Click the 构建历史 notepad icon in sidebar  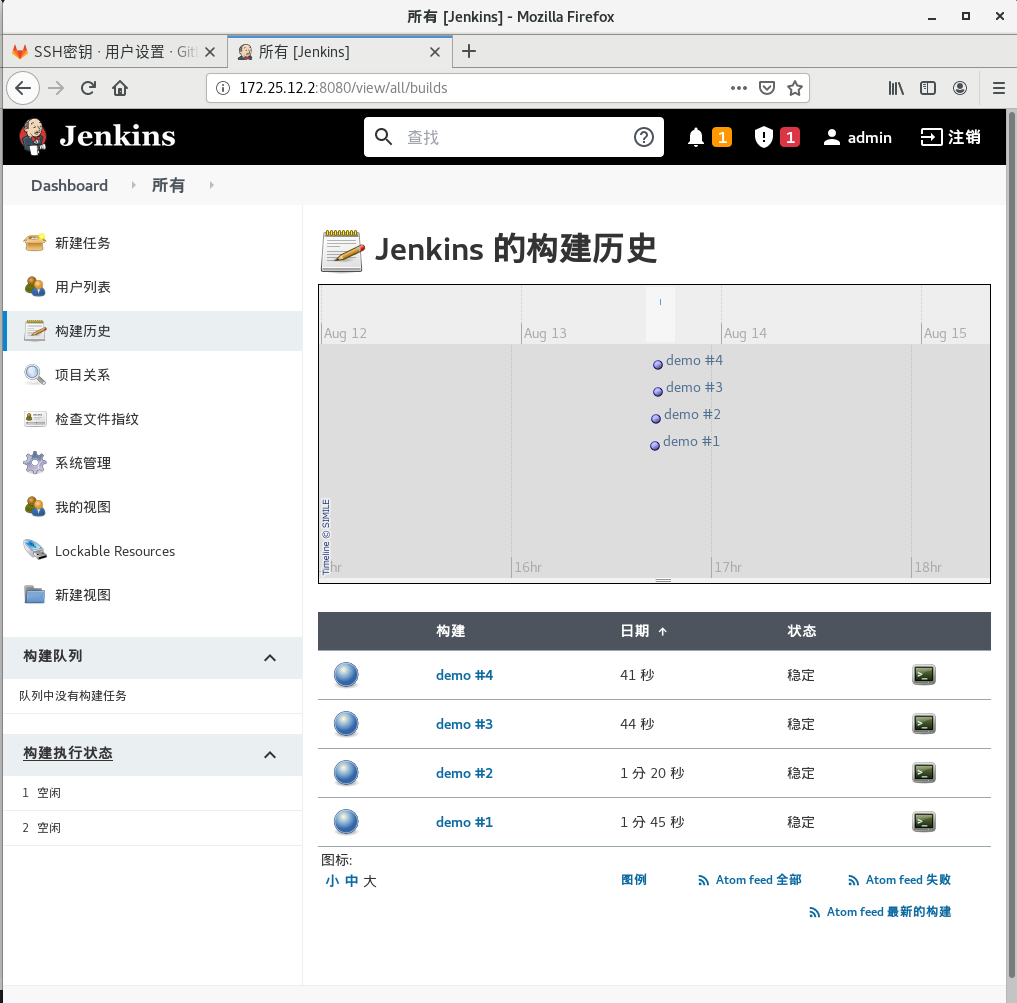click(x=34, y=330)
